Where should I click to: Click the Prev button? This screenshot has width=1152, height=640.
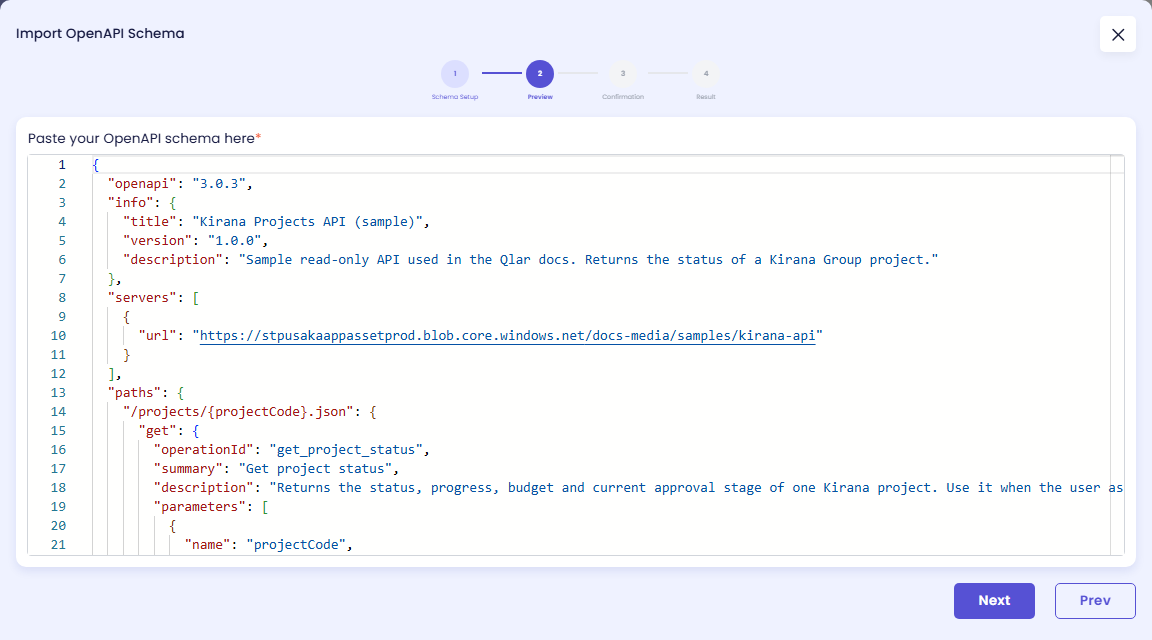coord(1095,600)
